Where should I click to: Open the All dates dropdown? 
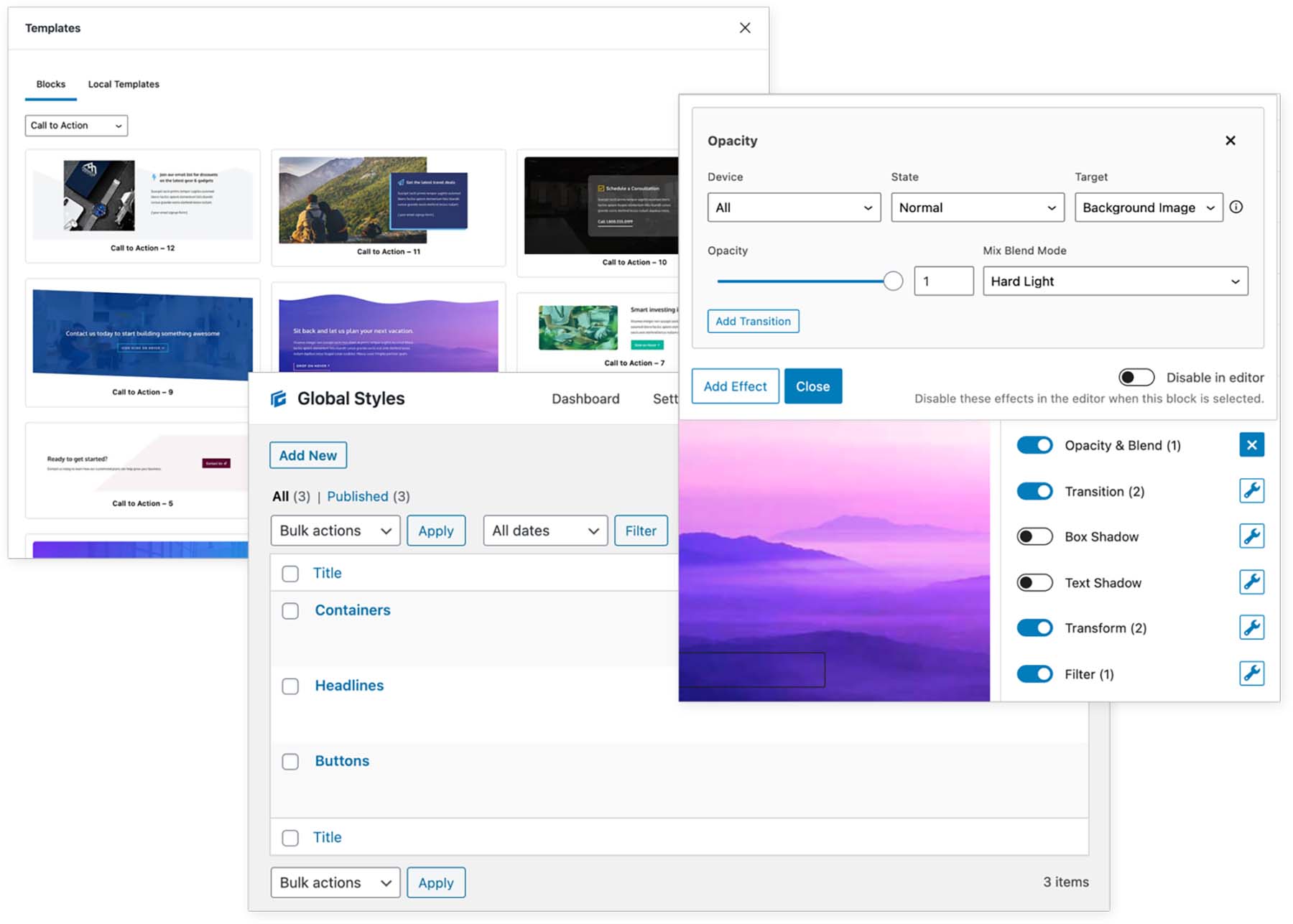click(544, 531)
